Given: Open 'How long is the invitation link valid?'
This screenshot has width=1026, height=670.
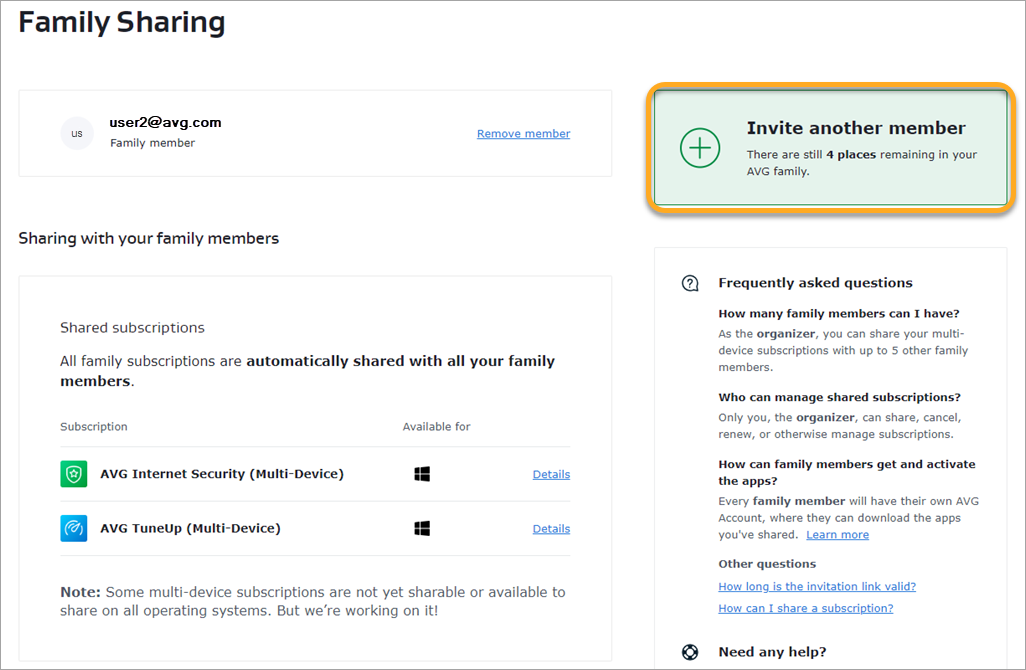Looking at the screenshot, I should coord(816,586).
